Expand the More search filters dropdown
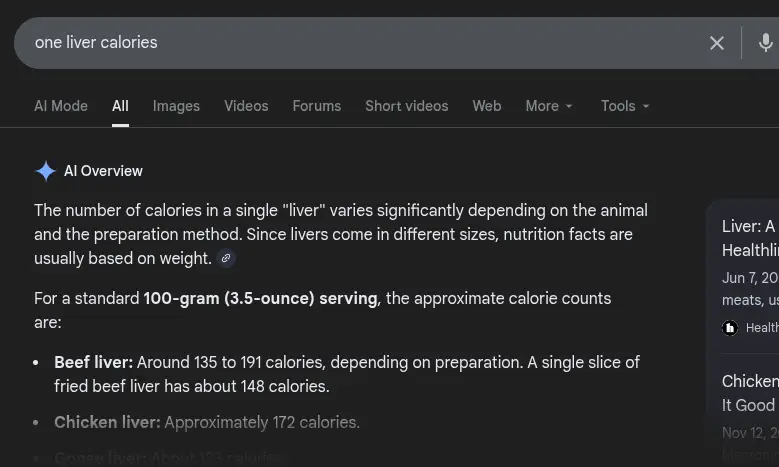This screenshot has height=467, width=779. [x=549, y=106]
